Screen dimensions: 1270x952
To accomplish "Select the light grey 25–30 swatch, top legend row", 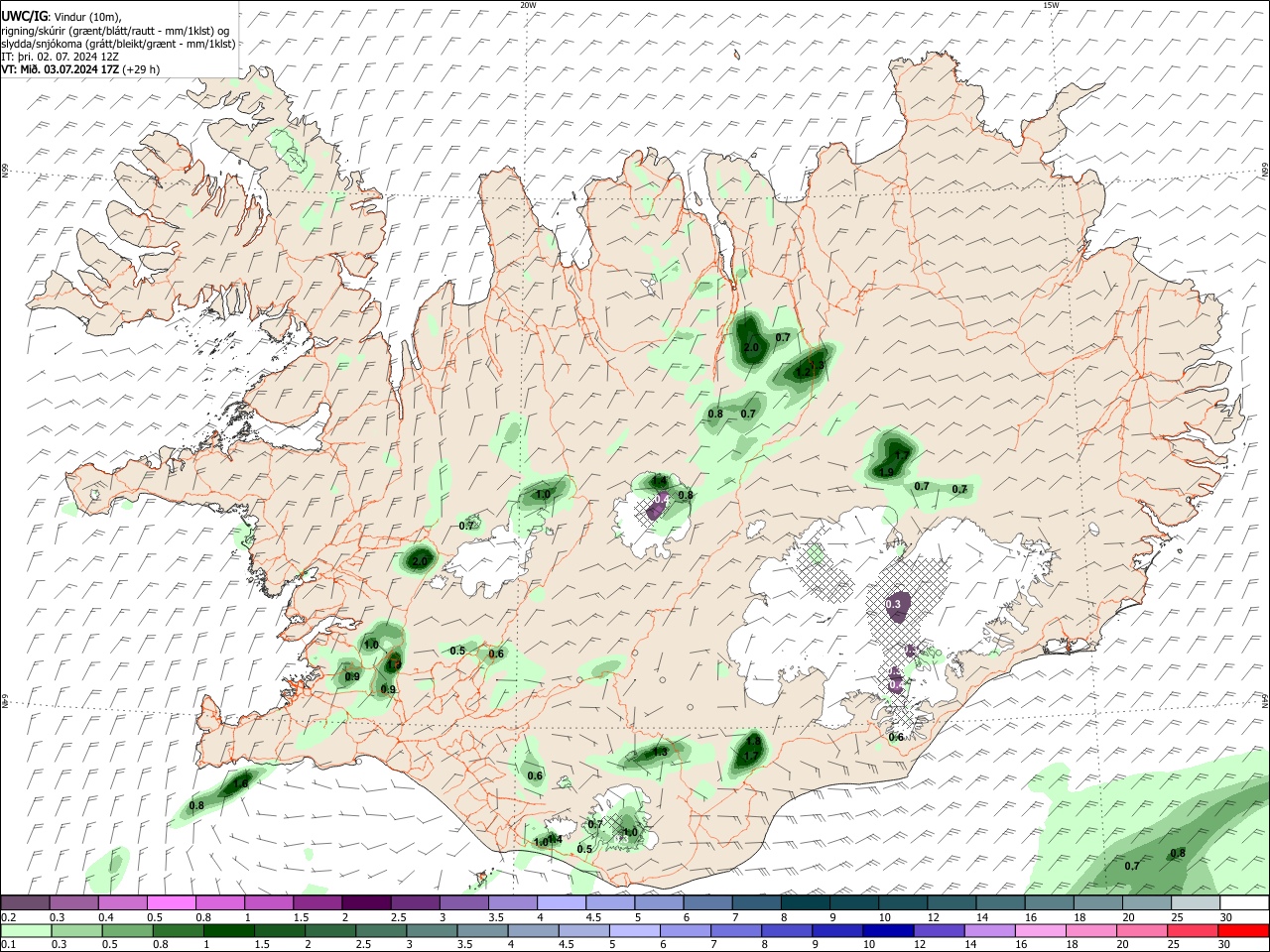I will tap(1197, 902).
